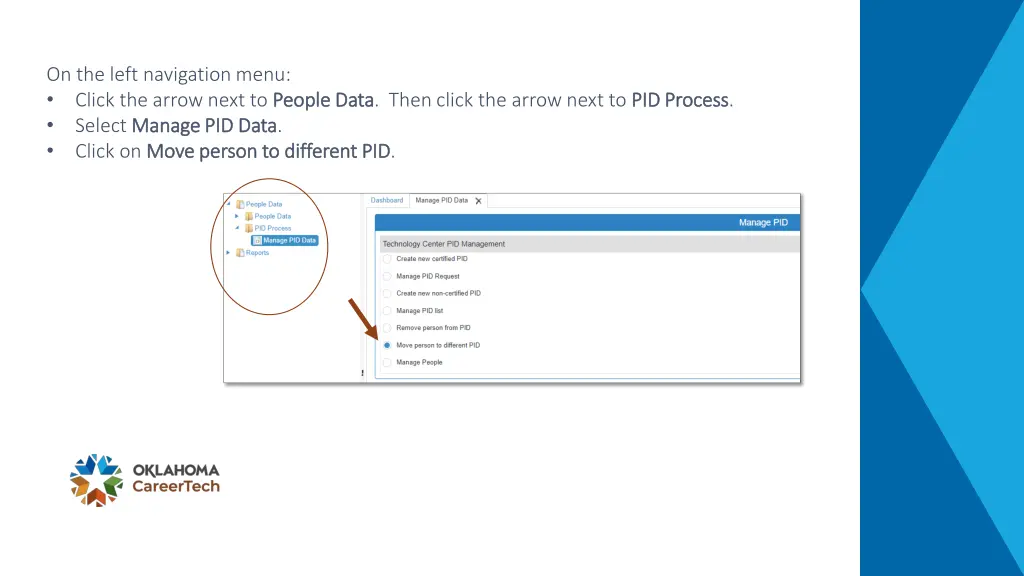The height and width of the screenshot is (576, 1024).
Task: Click the Reports folder icon
Action: pyautogui.click(x=240, y=253)
